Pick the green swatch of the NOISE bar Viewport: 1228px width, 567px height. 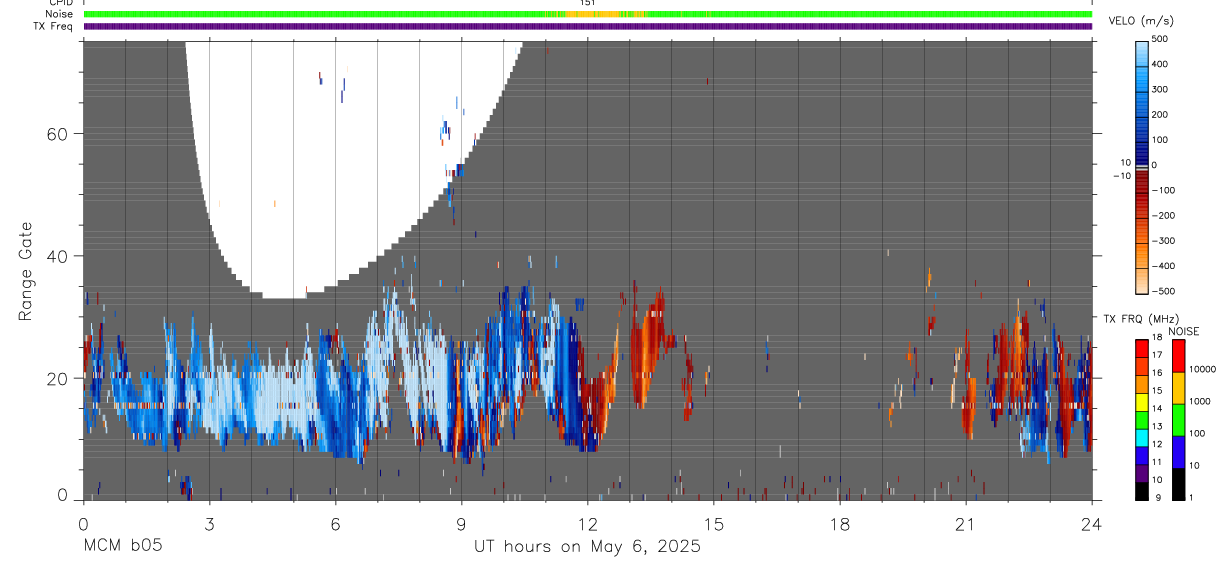[1178, 420]
